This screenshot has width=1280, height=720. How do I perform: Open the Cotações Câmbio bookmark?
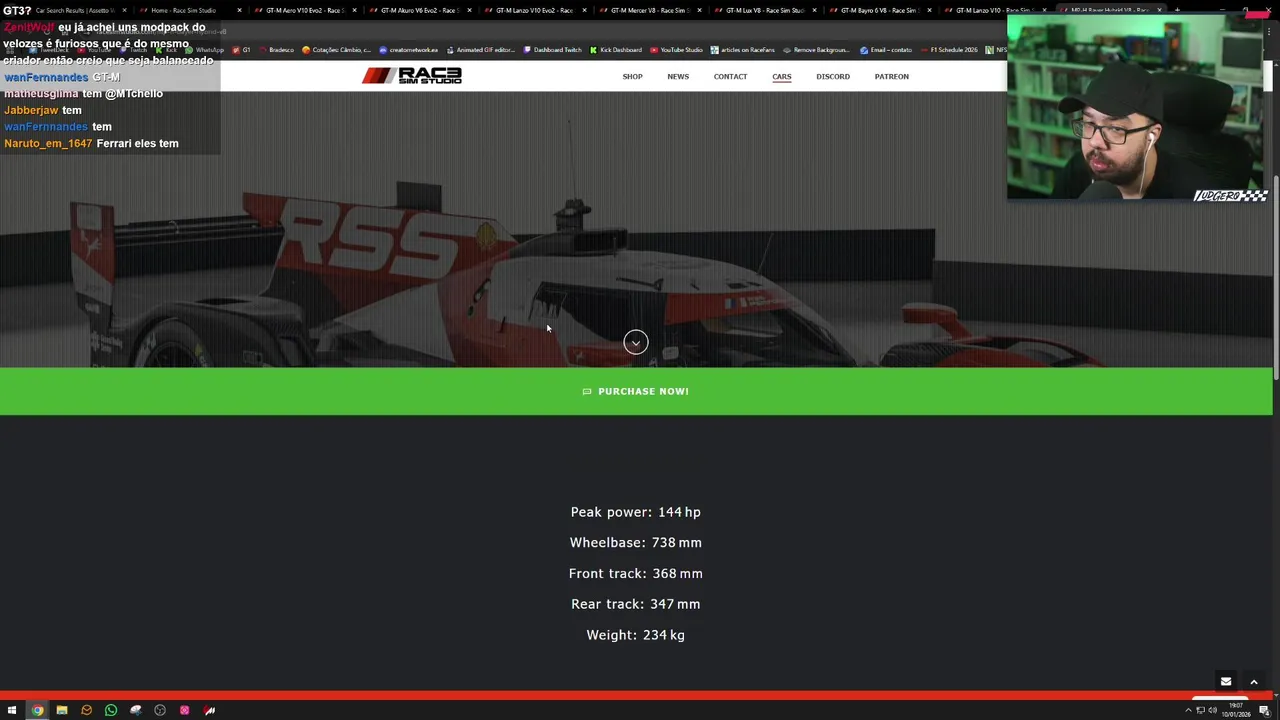(337, 50)
